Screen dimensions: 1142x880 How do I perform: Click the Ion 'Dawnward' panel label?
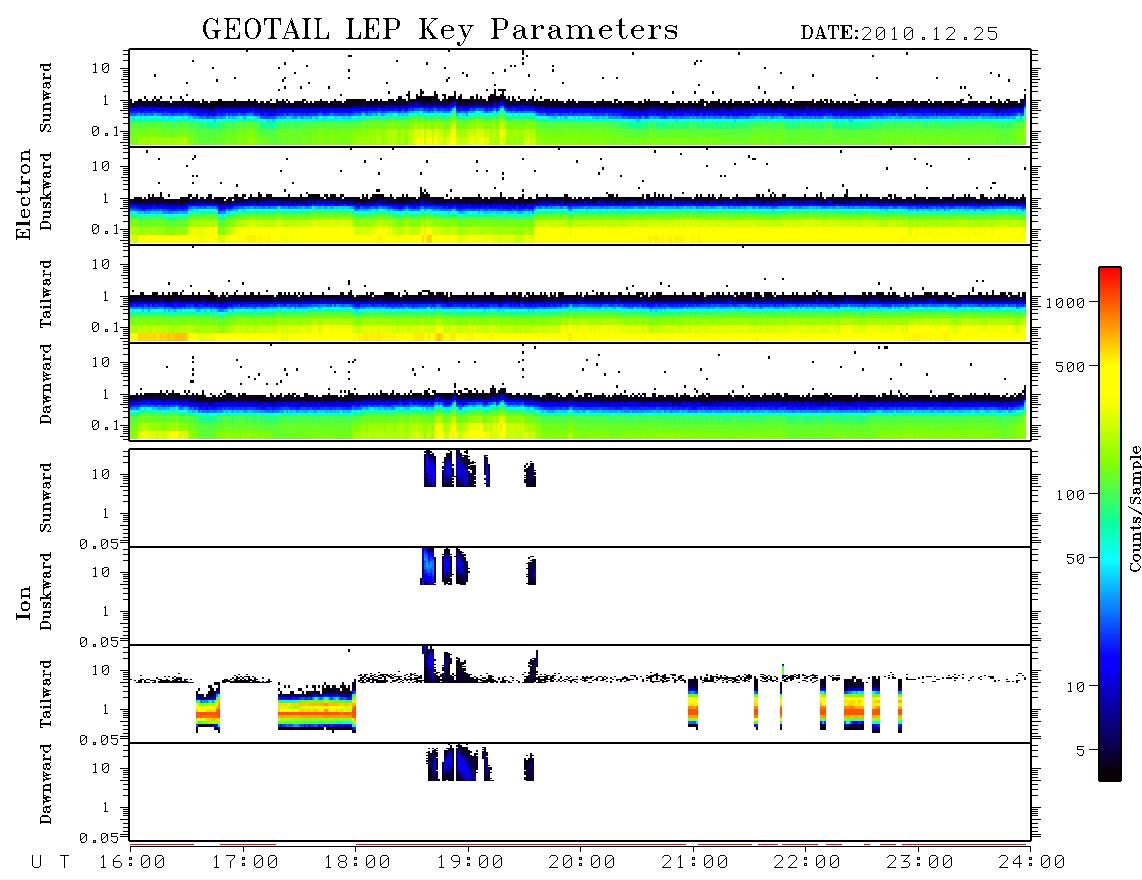(x=46, y=784)
